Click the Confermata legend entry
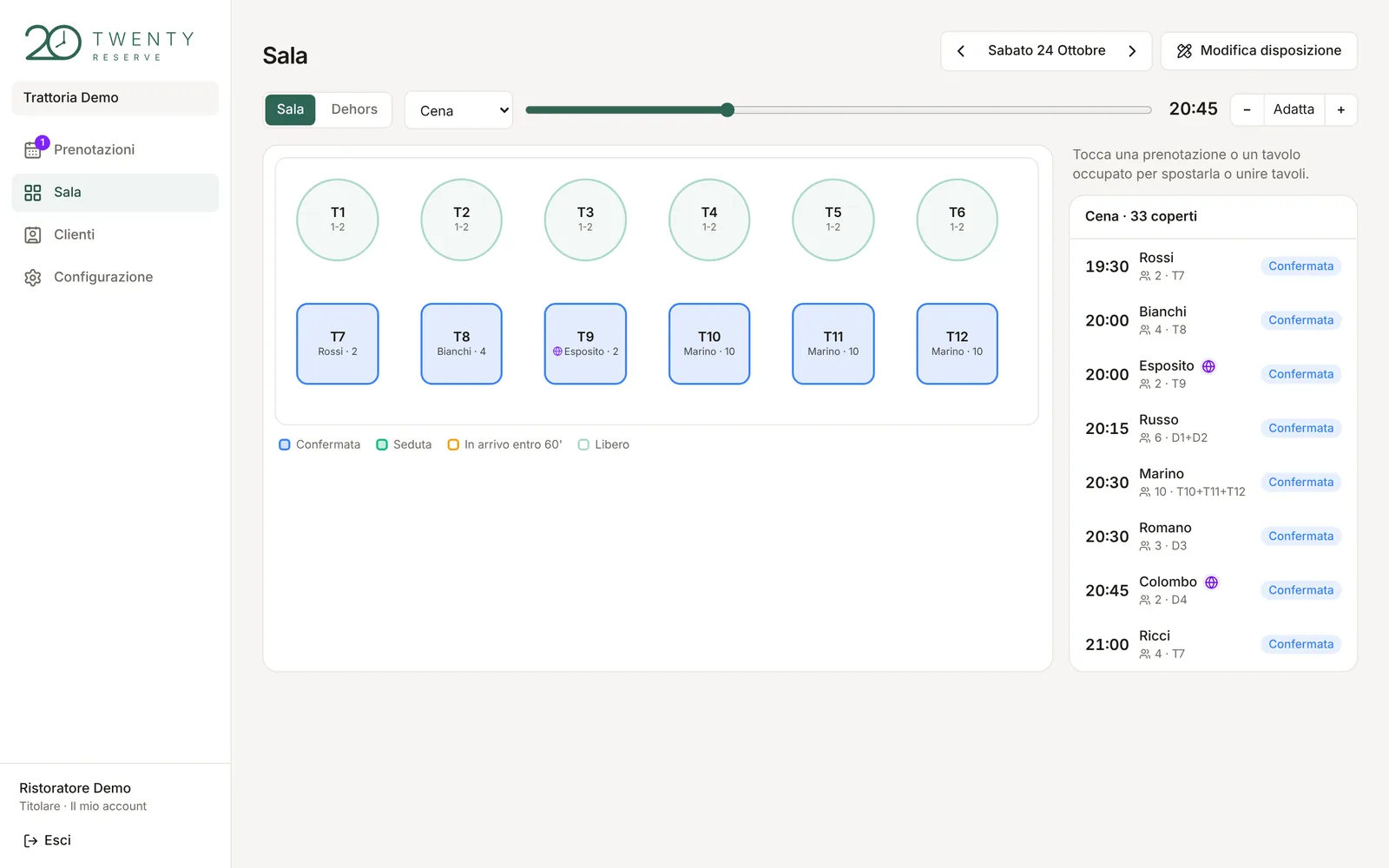Image resolution: width=1389 pixels, height=868 pixels. tap(319, 444)
